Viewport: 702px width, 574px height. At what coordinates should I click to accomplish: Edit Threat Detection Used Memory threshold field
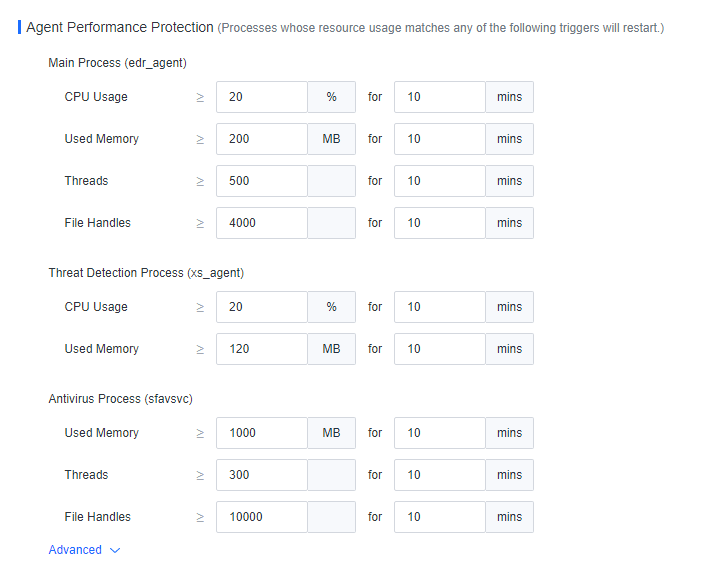(x=261, y=349)
